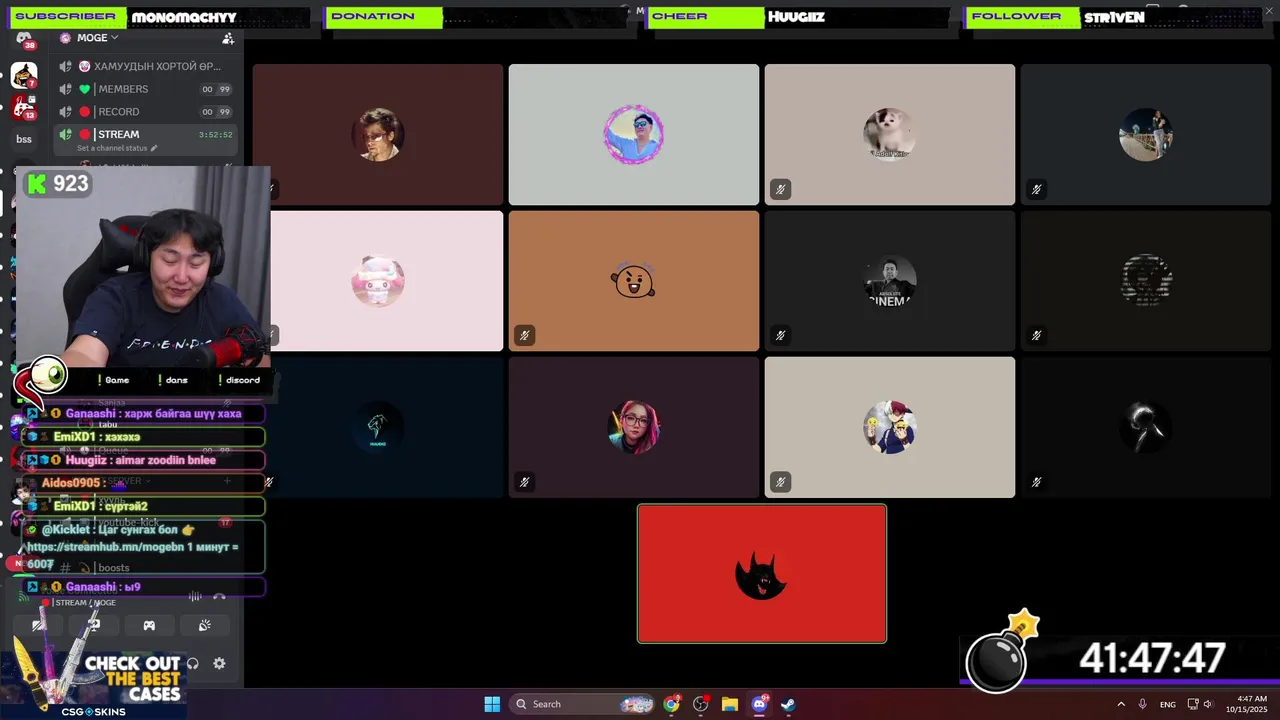Viewport: 1280px width, 720px height.
Task: Click the taskbar Search box
Action: click(x=582, y=704)
